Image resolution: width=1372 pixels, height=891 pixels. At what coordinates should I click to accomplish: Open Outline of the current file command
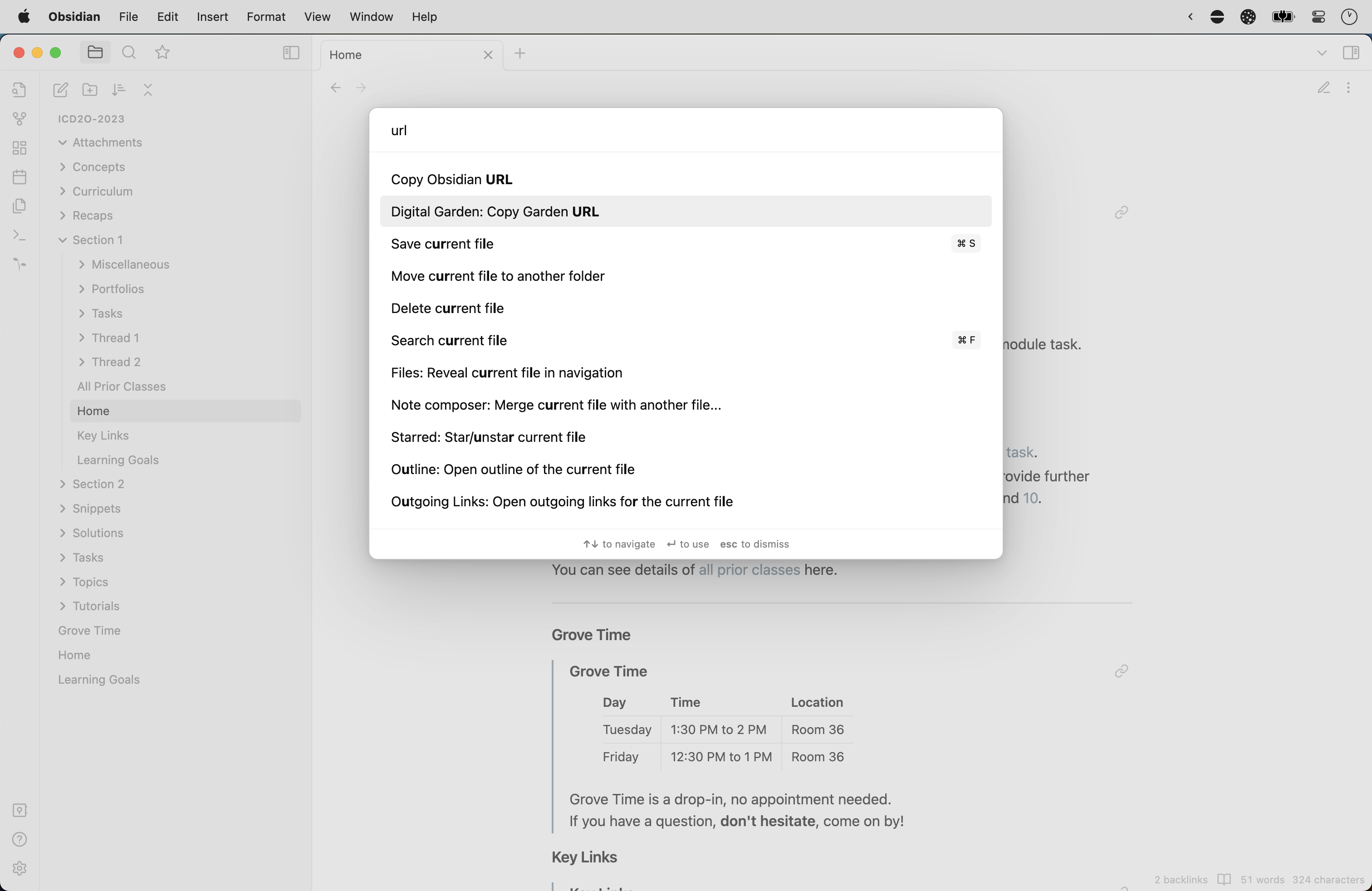pos(686,469)
